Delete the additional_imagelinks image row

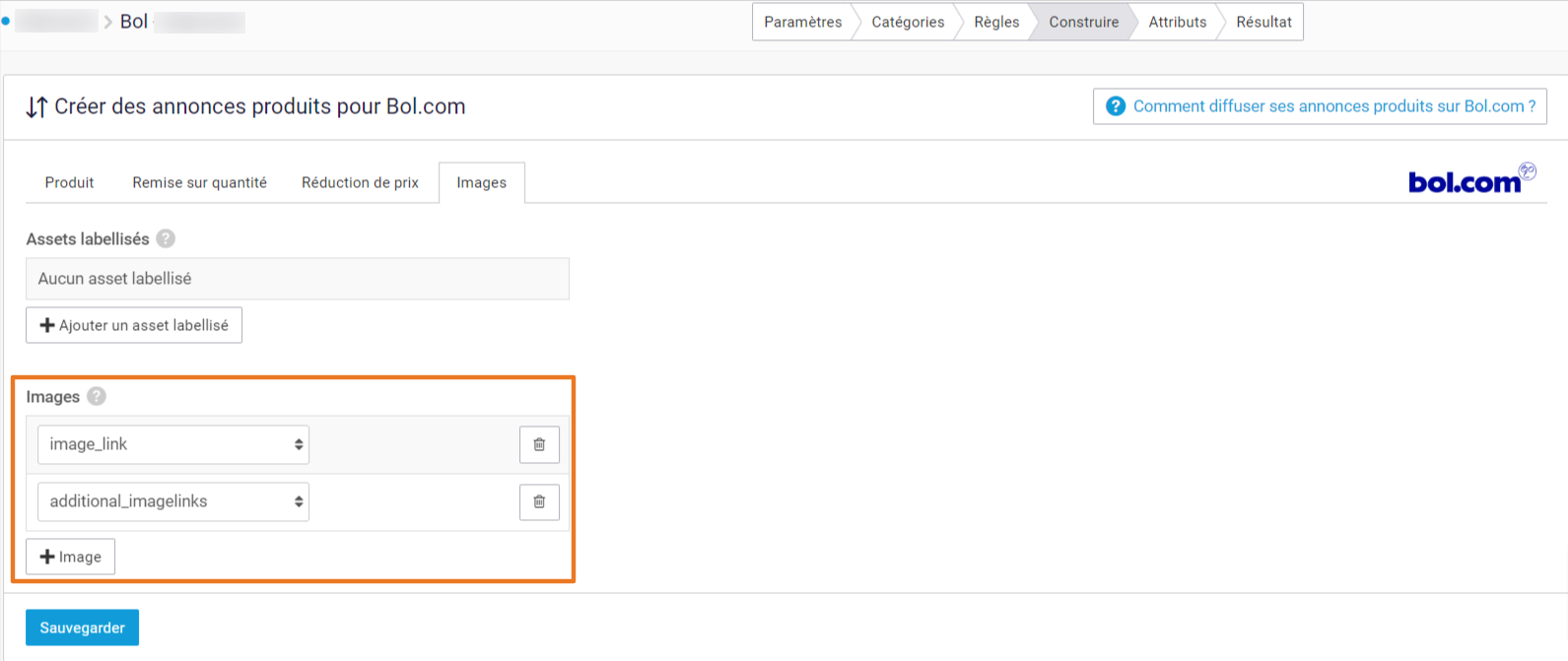coord(539,501)
